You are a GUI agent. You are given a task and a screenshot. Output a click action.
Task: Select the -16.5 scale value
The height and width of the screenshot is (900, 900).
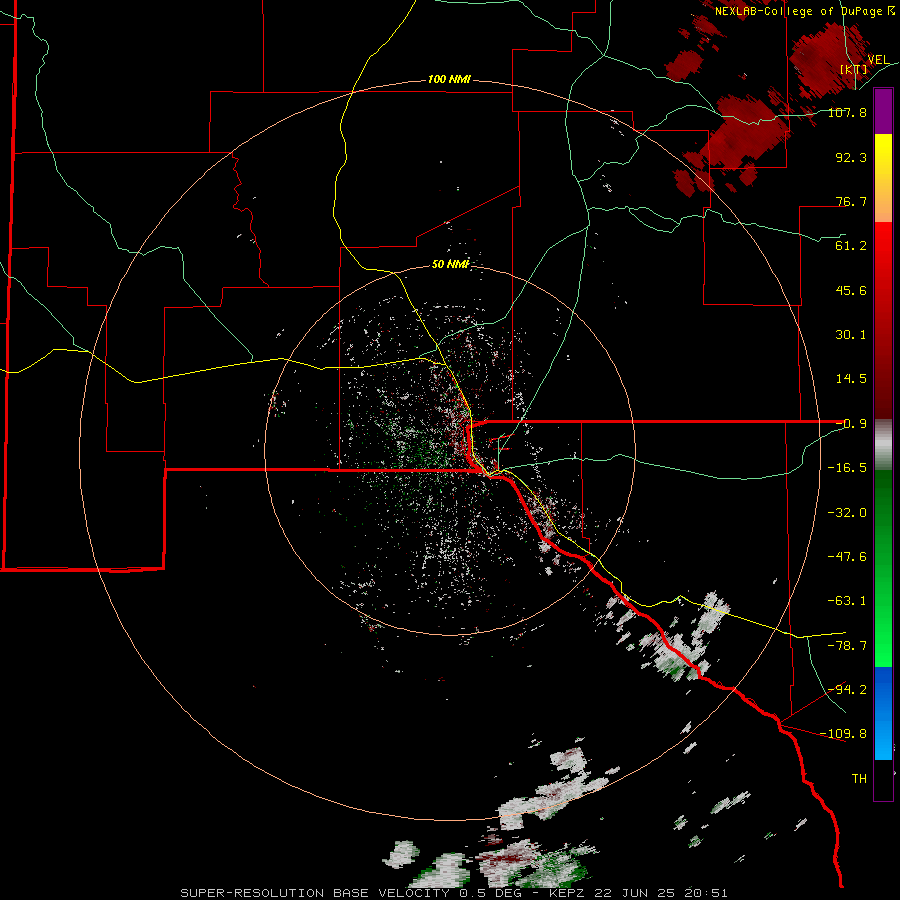coord(847,468)
